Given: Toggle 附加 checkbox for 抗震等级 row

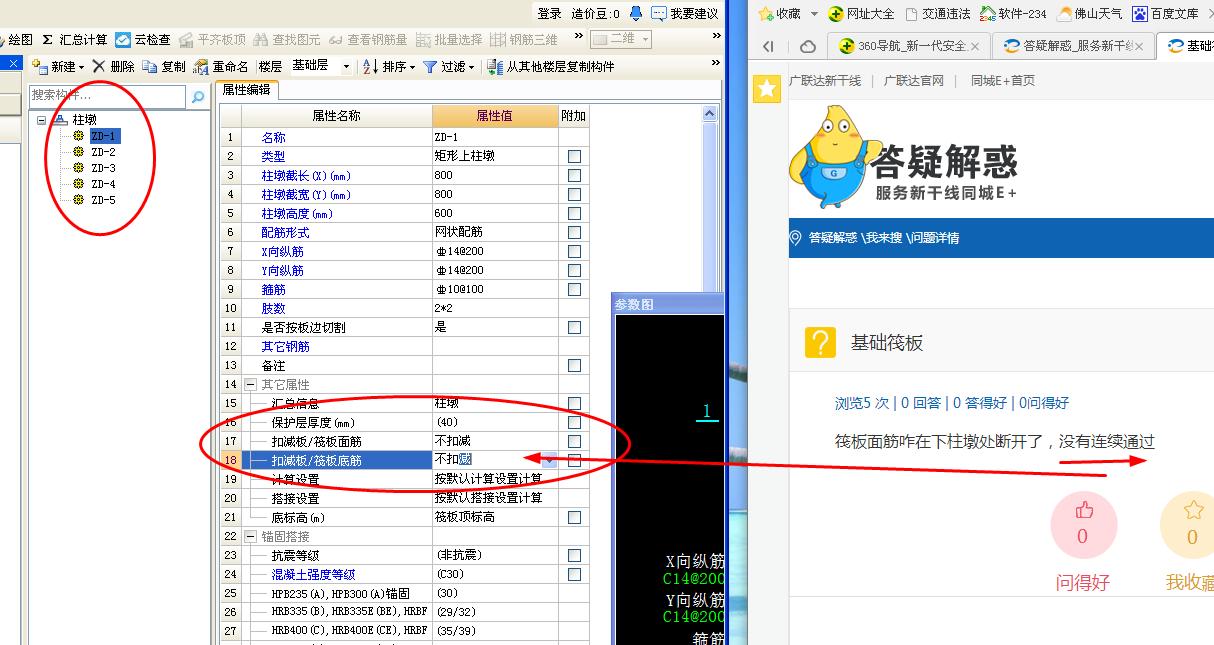Looking at the screenshot, I should tap(574, 555).
